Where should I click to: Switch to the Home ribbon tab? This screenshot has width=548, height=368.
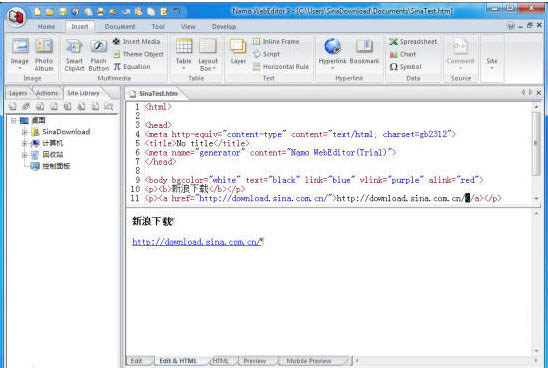pyautogui.click(x=46, y=26)
